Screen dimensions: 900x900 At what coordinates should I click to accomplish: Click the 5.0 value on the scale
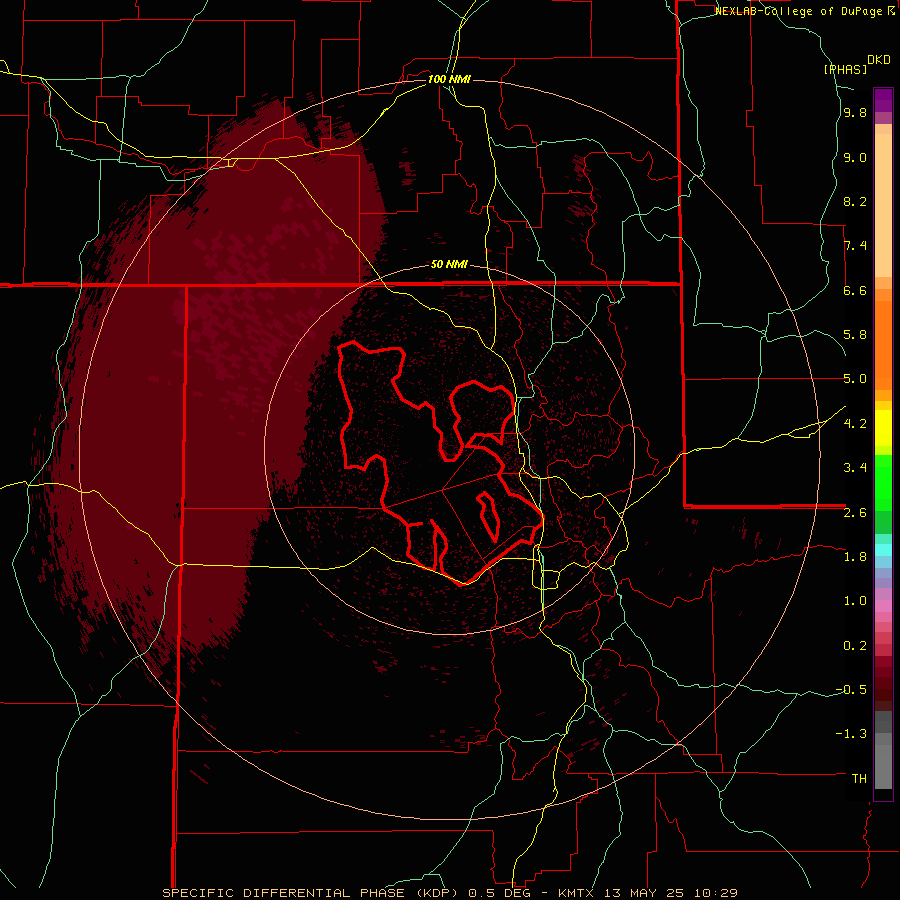855,379
